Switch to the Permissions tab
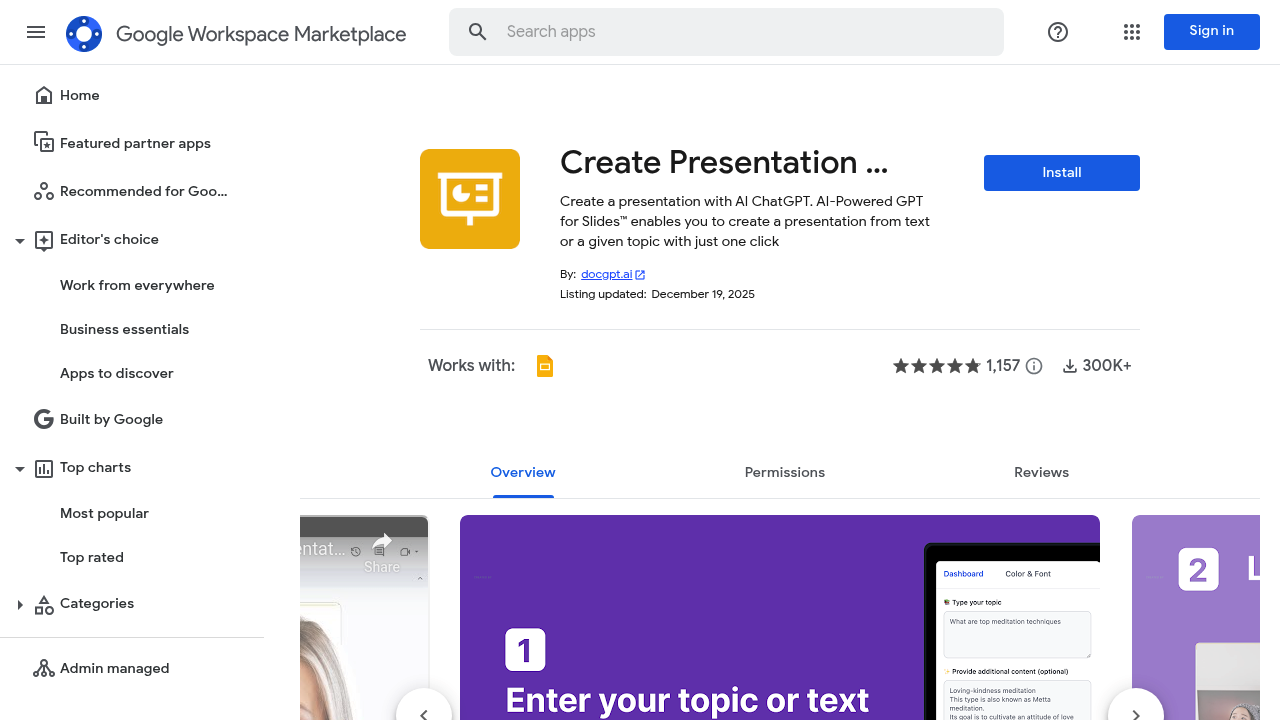1280x720 pixels. click(x=784, y=472)
